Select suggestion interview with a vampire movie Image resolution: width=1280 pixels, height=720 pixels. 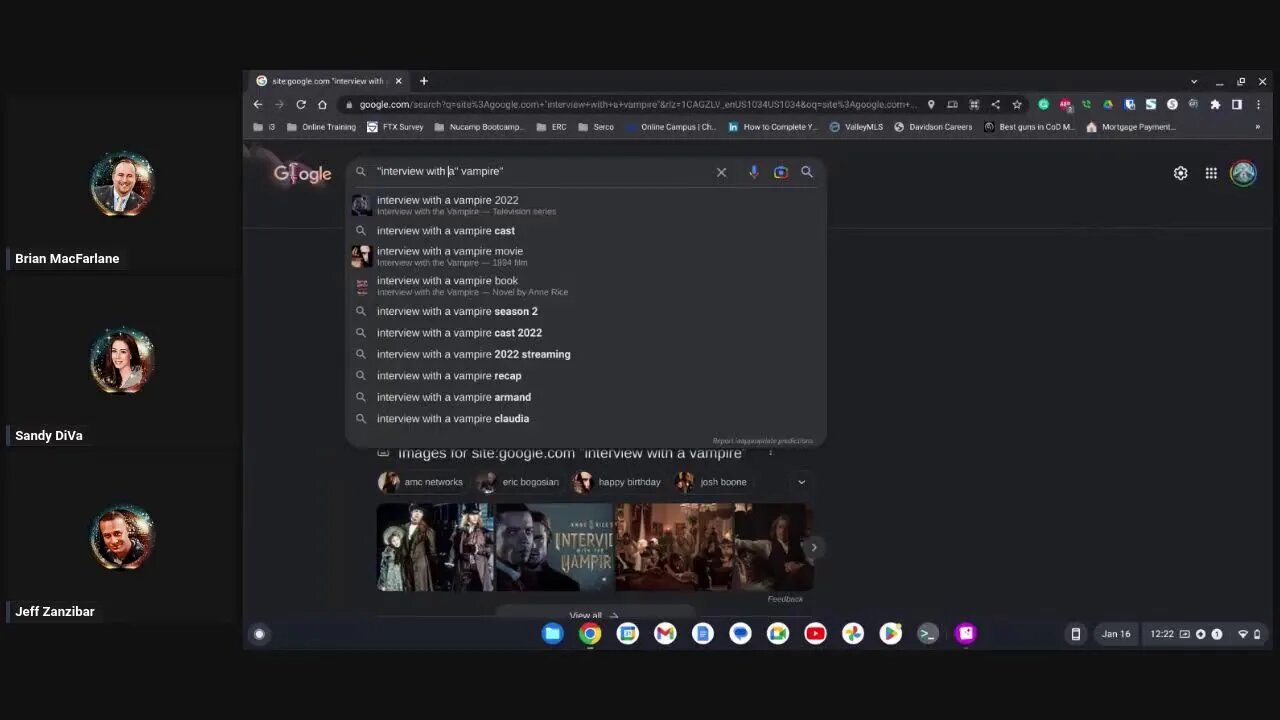point(586,256)
